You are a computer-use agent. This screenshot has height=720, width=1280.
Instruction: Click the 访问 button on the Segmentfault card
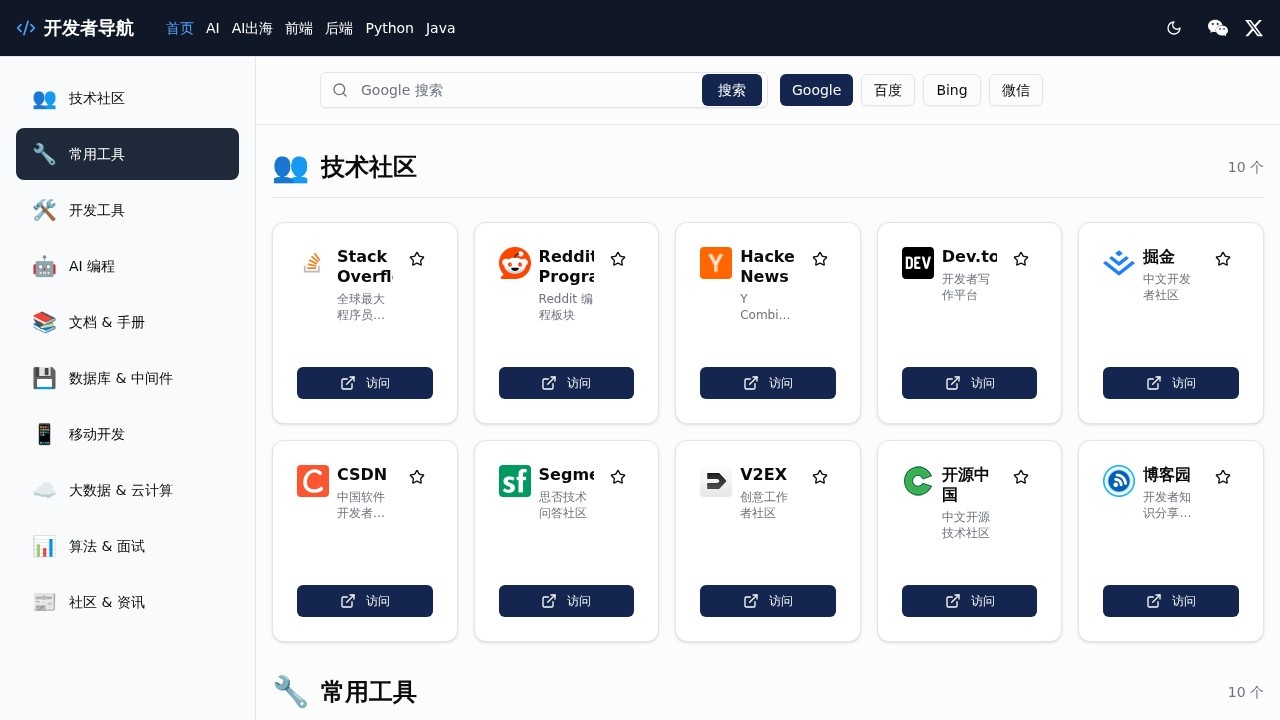click(566, 601)
